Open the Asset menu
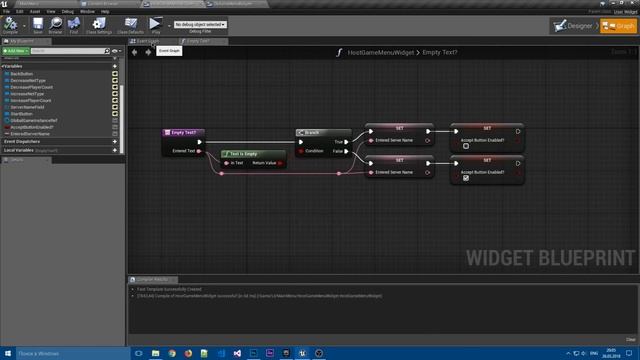 coord(35,11)
